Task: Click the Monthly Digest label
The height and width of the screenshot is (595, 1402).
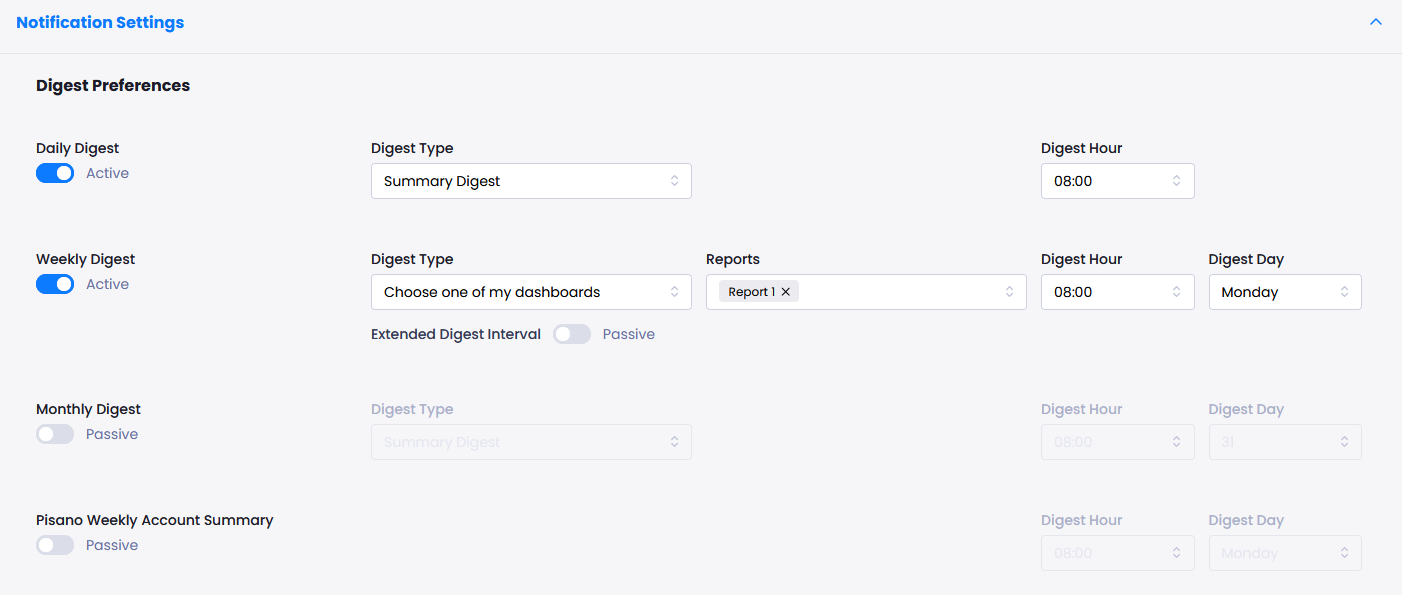Action: click(x=88, y=409)
